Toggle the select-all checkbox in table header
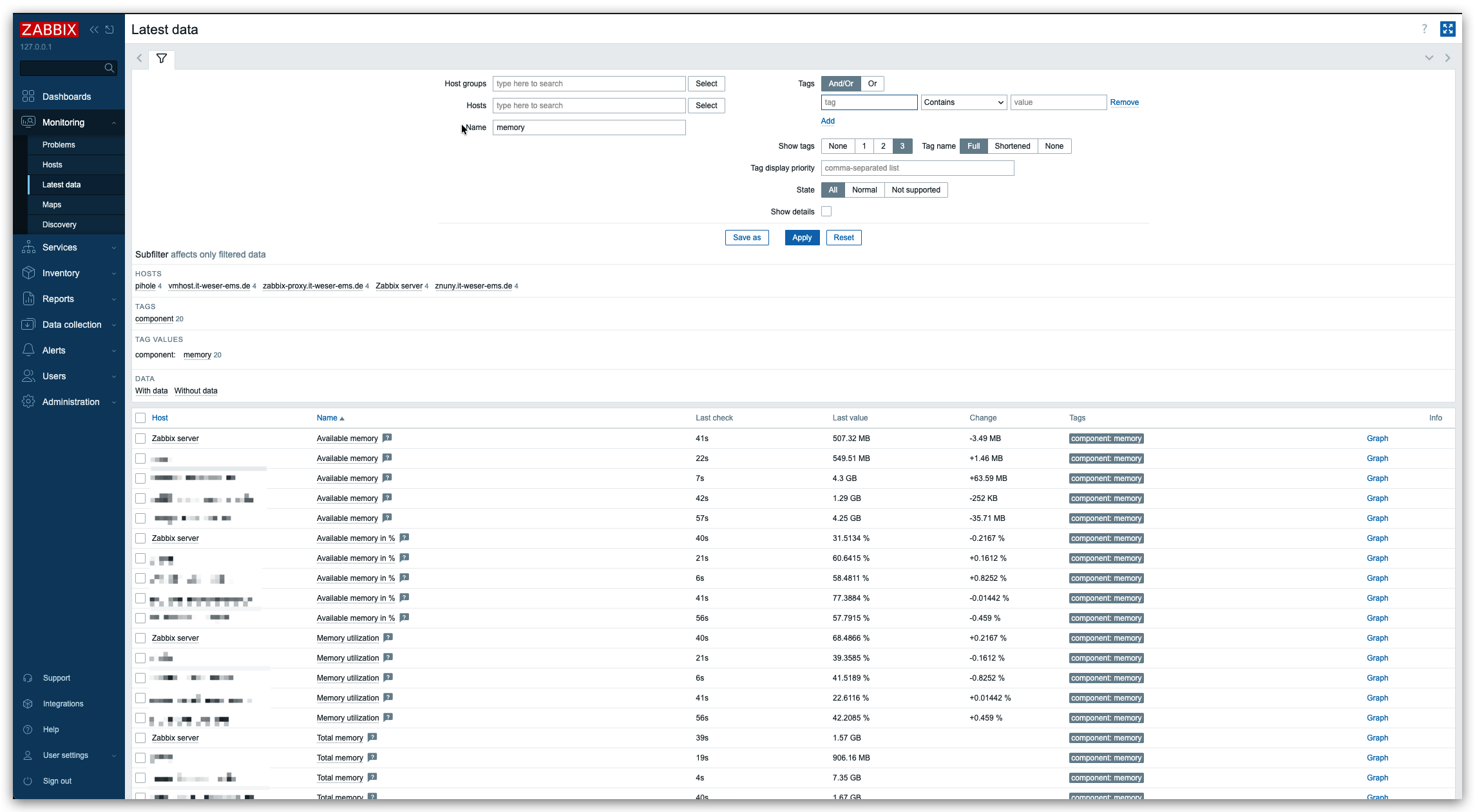Image resolution: width=1475 pixels, height=812 pixels. click(x=140, y=418)
